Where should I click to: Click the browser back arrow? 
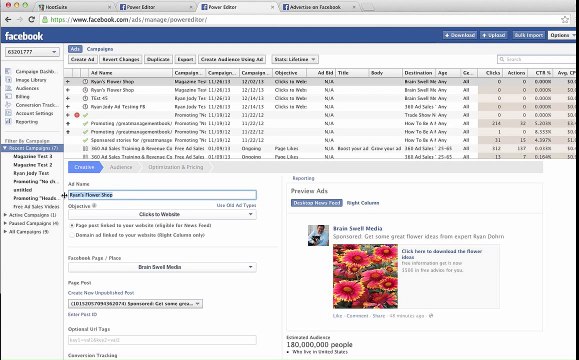click(8, 20)
